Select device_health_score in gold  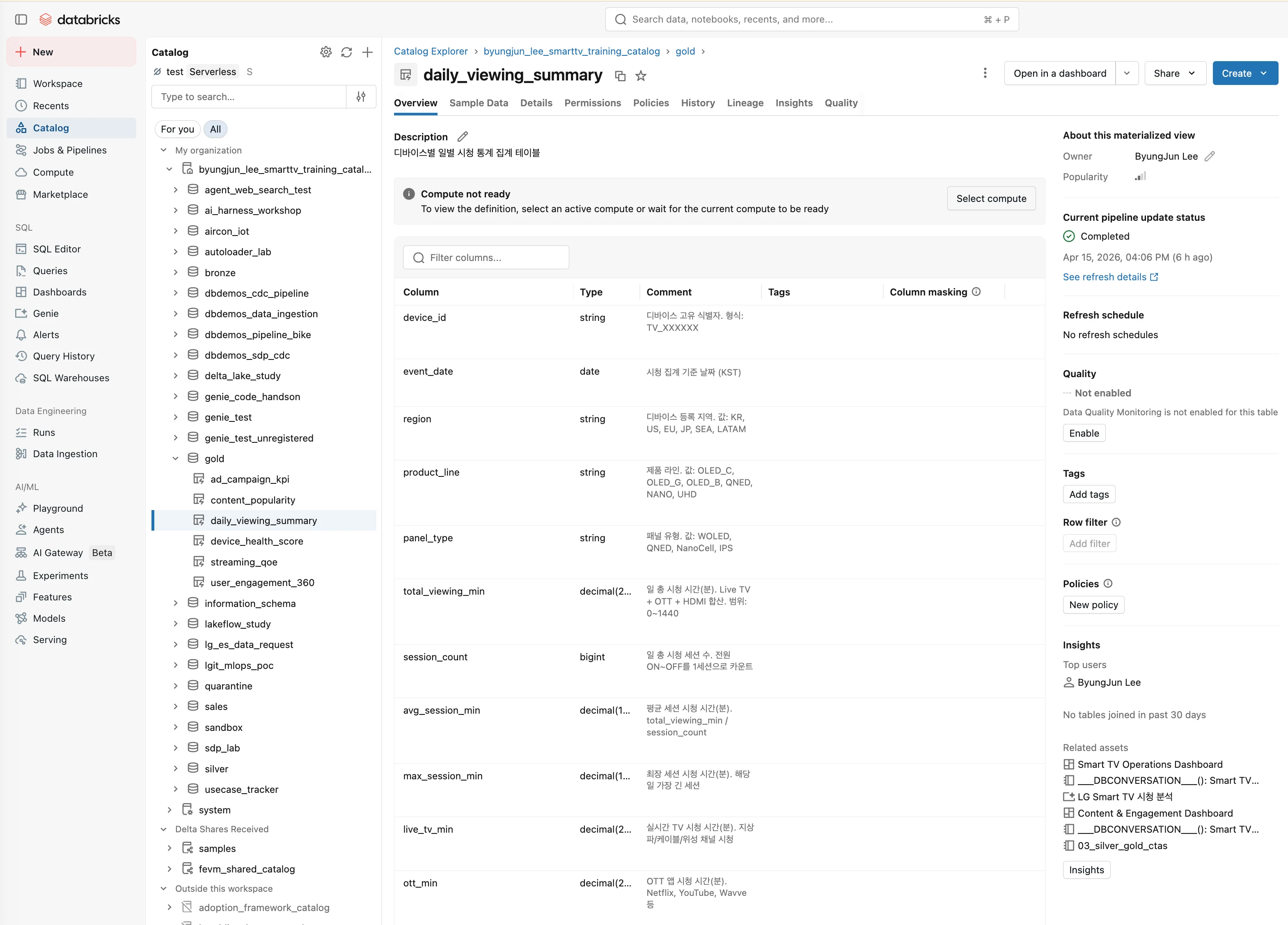point(257,541)
